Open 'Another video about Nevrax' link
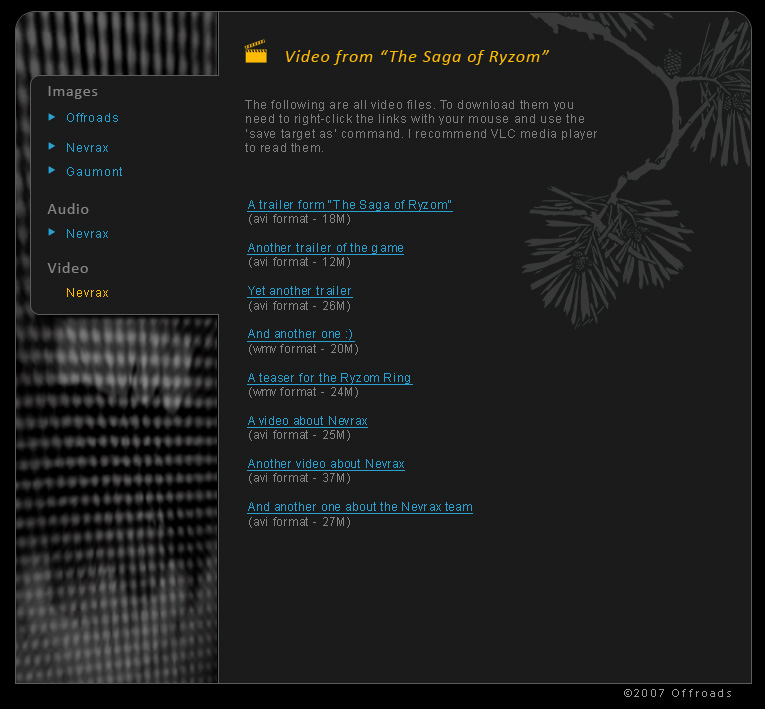This screenshot has height=709, width=765. pos(326,464)
